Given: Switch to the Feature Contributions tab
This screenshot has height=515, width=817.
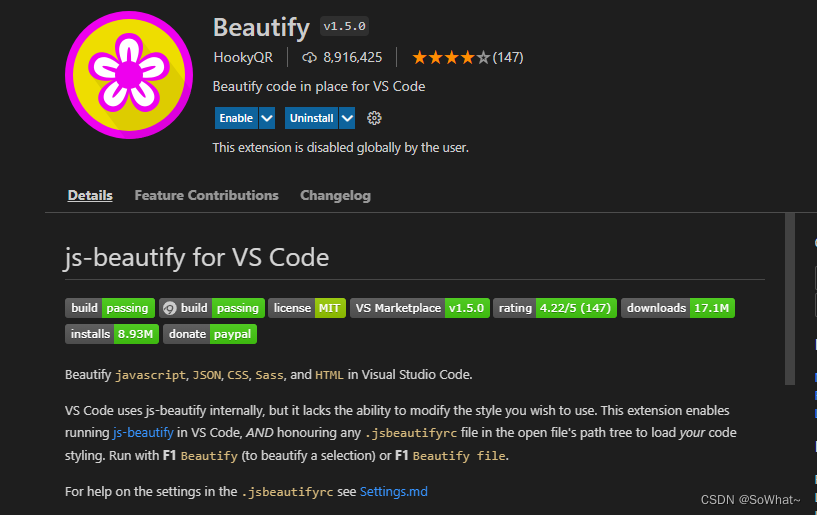Looking at the screenshot, I should pos(206,195).
